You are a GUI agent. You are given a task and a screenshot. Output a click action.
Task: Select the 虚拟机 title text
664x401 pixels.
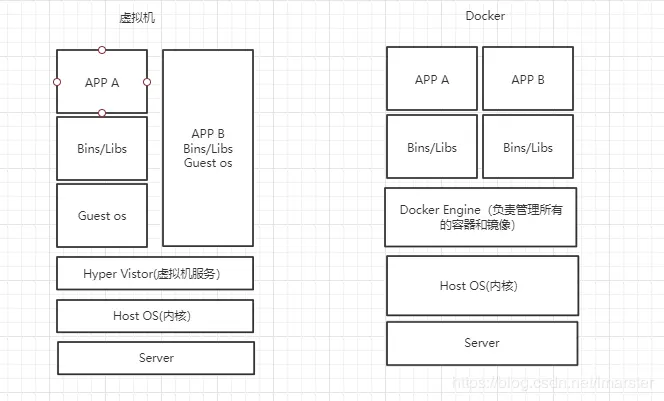pos(137,17)
